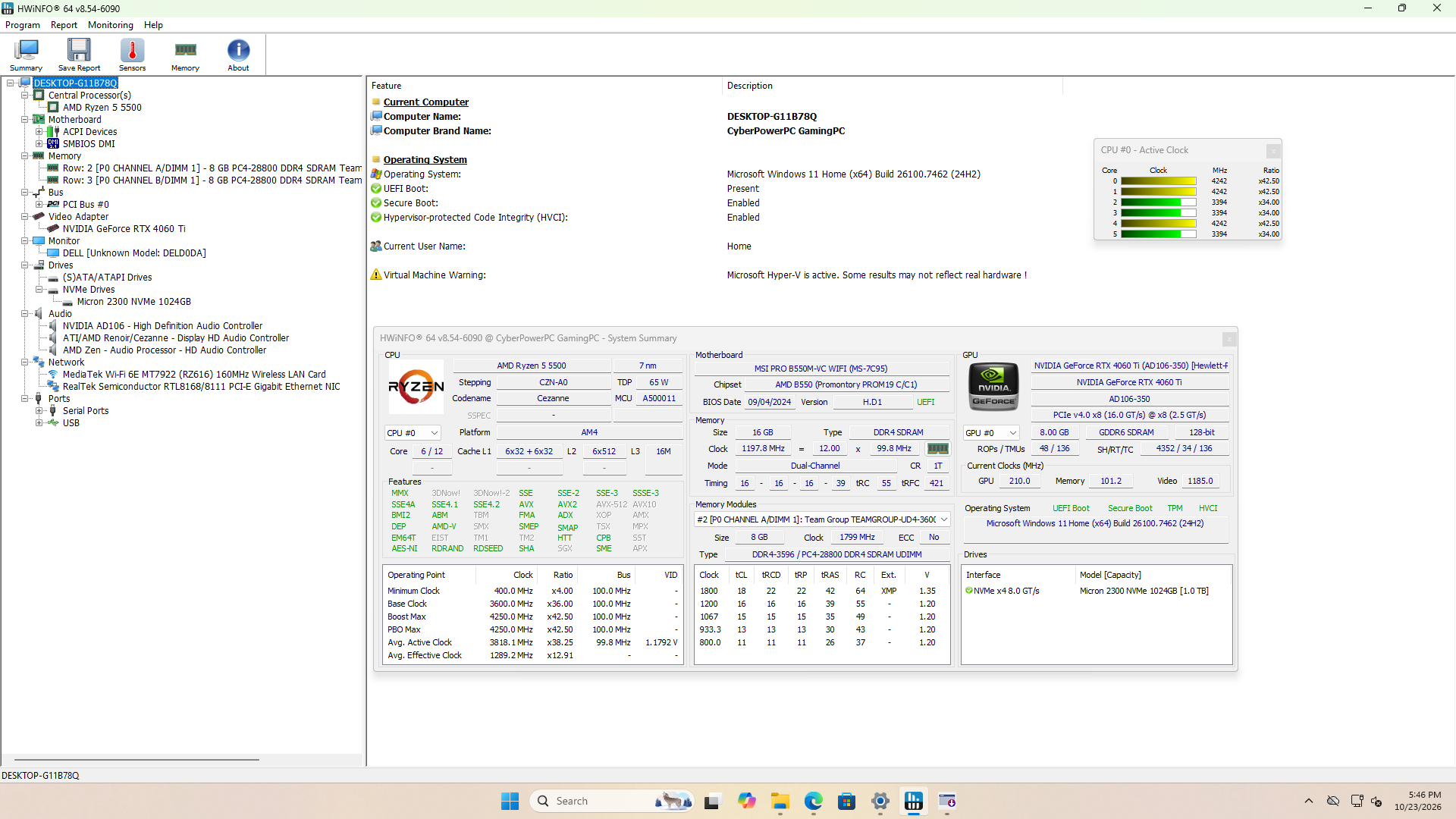Open the Monitoring menu

tap(111, 25)
